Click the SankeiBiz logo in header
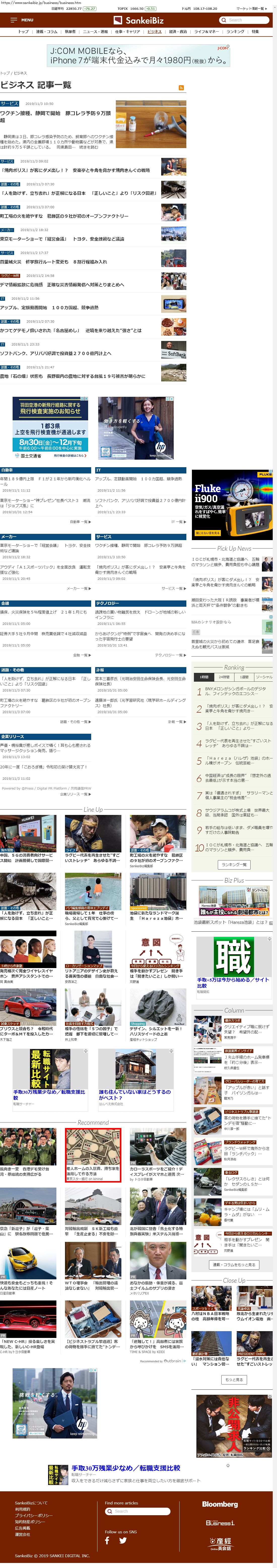This screenshot has width=277, height=1568. tap(138, 20)
